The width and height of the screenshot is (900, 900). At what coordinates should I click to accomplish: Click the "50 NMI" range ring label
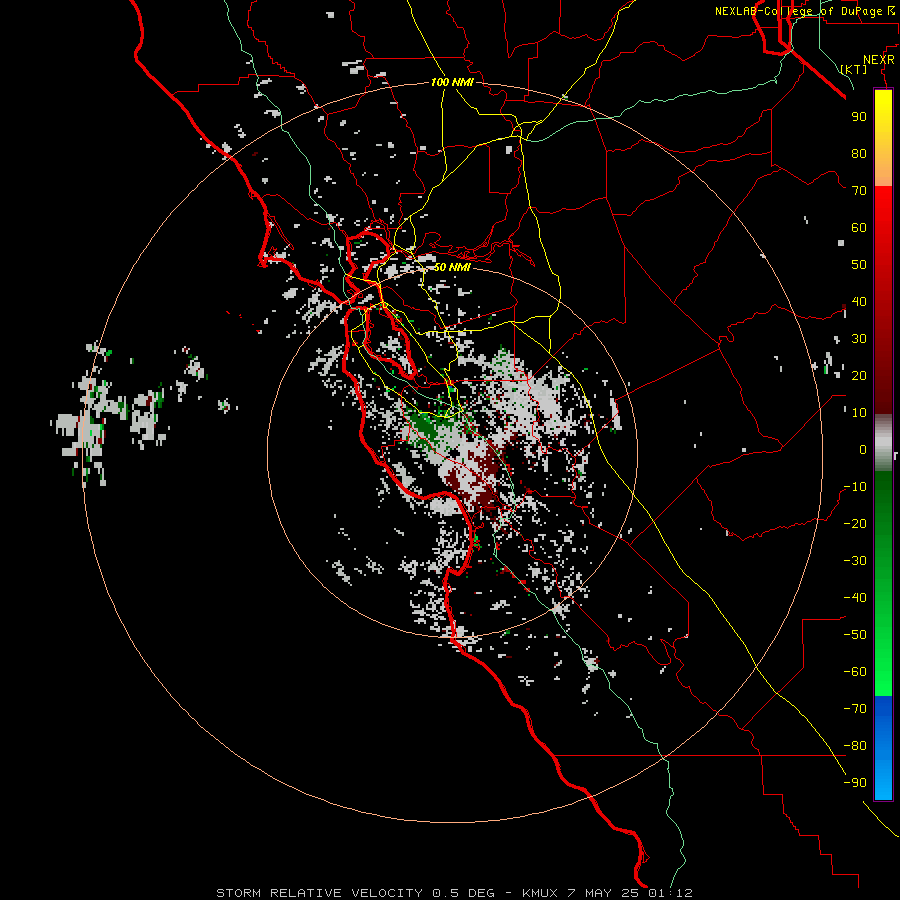click(452, 267)
